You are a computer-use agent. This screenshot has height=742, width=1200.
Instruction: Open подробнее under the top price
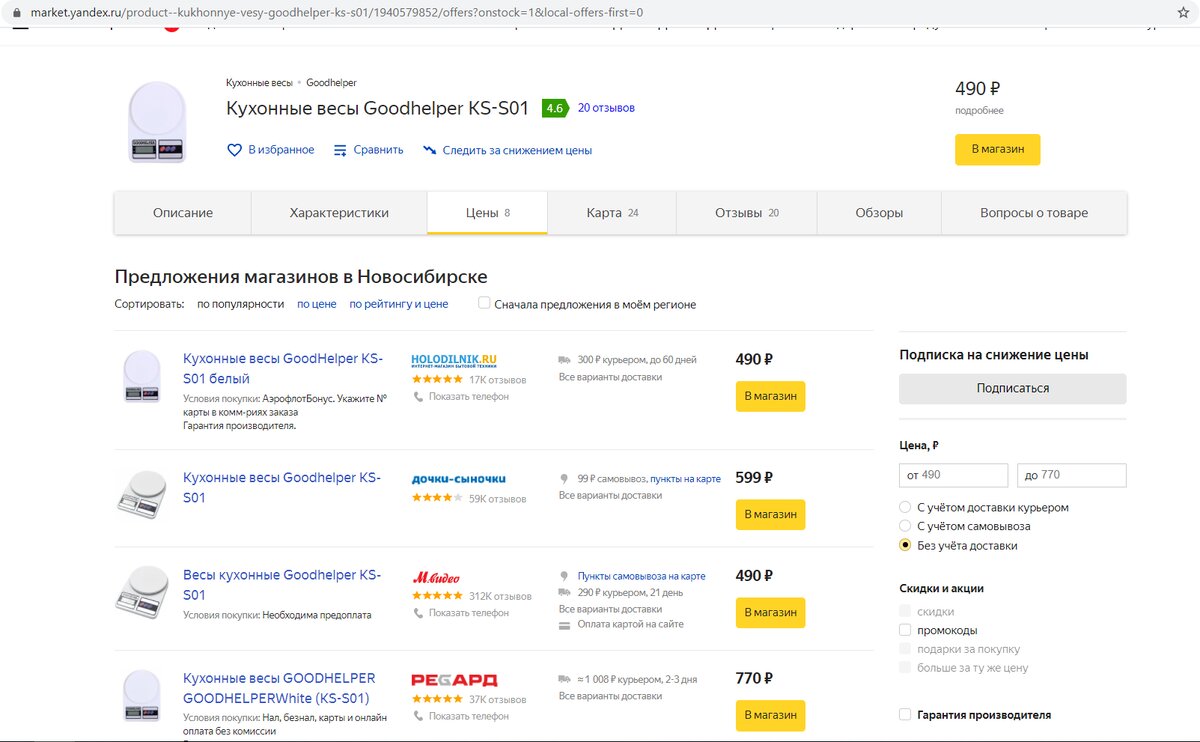point(979,111)
